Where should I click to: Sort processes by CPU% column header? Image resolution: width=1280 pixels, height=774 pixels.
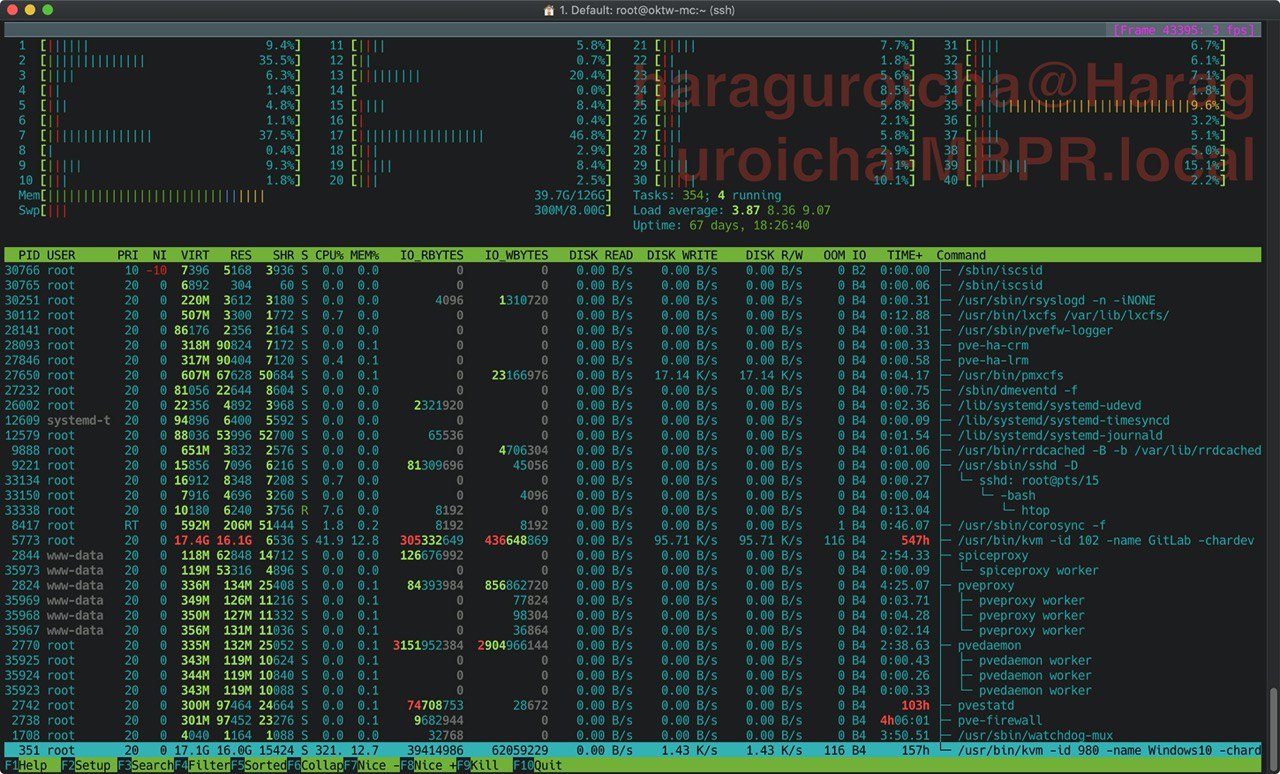pos(329,255)
